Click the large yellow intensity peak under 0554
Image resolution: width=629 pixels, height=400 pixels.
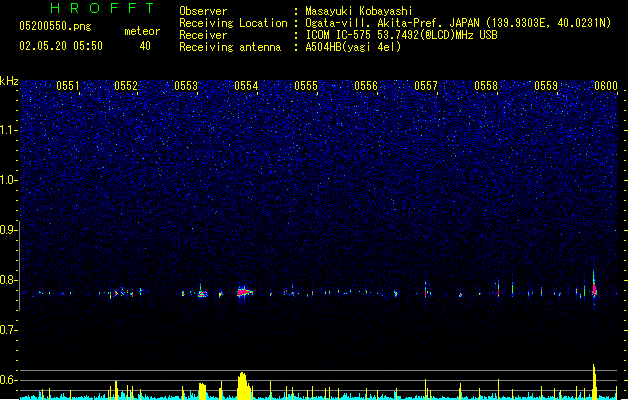pos(243,386)
